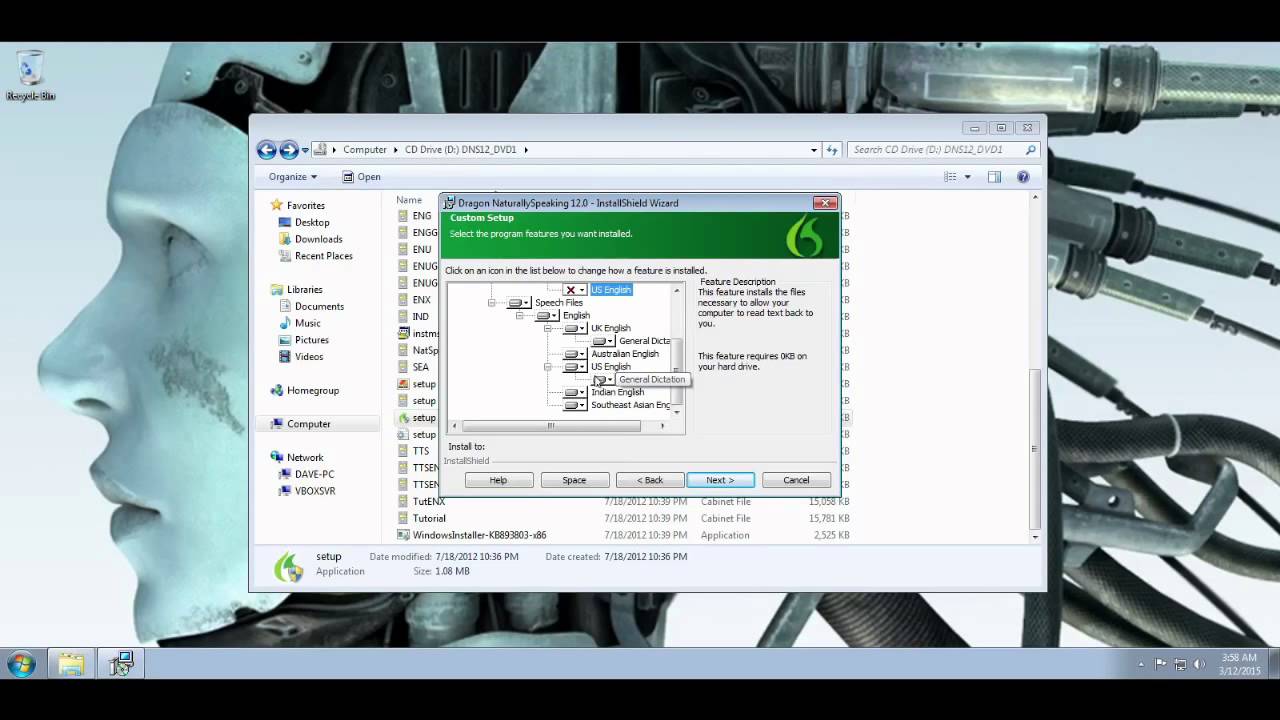Open VBOXSVR network computer
The height and width of the screenshot is (720, 1280).
click(315, 491)
